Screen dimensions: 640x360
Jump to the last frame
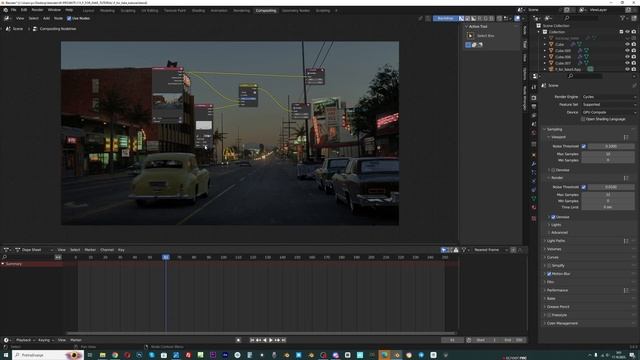click(284, 340)
